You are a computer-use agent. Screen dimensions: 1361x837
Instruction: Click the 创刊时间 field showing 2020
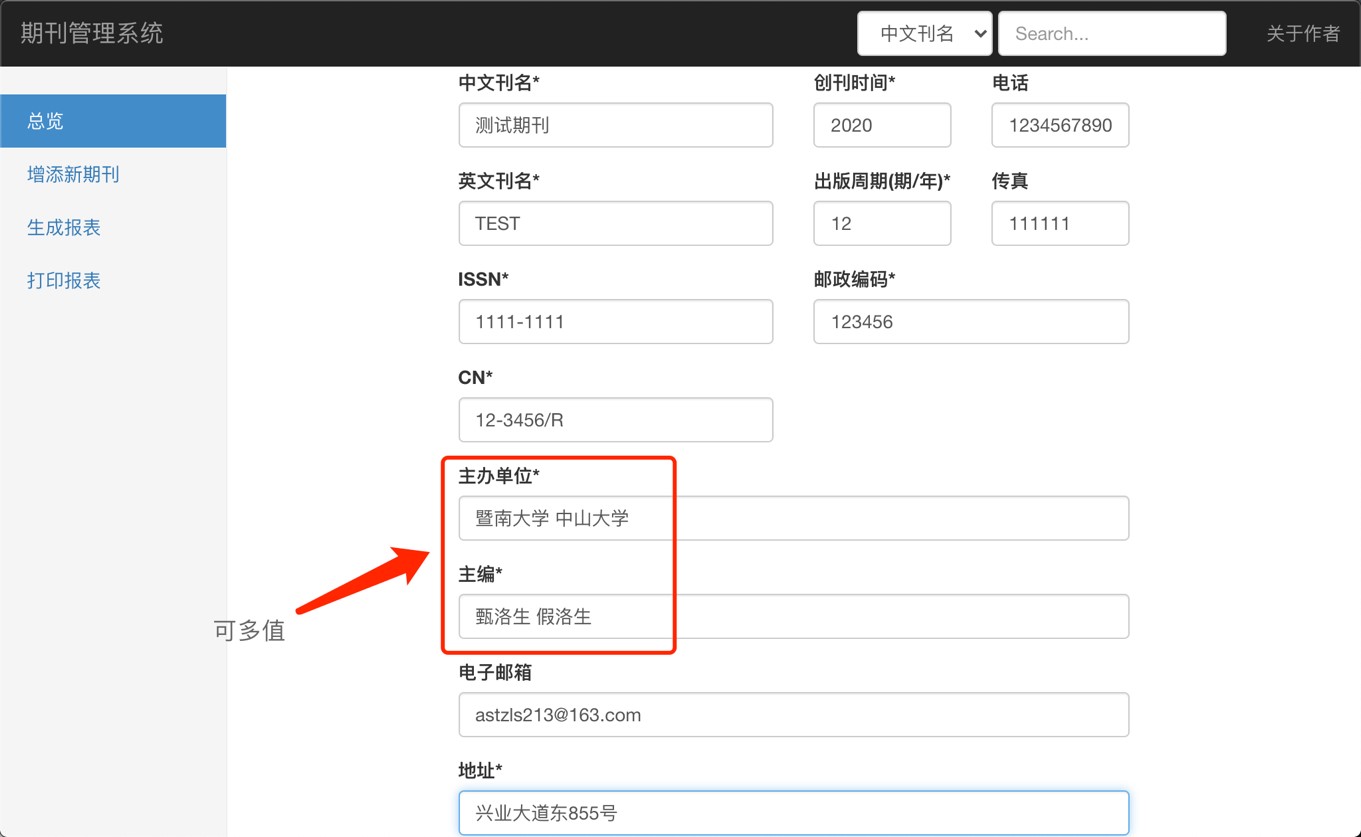pos(882,125)
